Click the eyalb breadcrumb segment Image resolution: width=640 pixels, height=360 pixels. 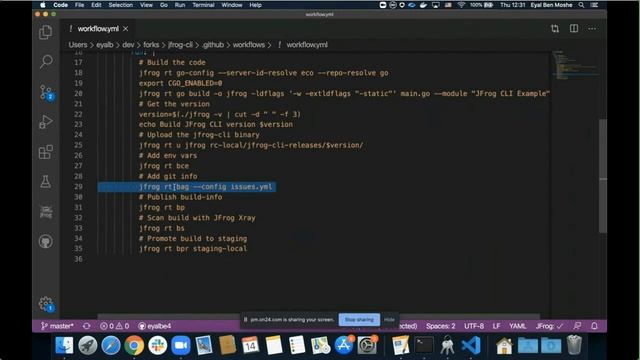(105, 45)
